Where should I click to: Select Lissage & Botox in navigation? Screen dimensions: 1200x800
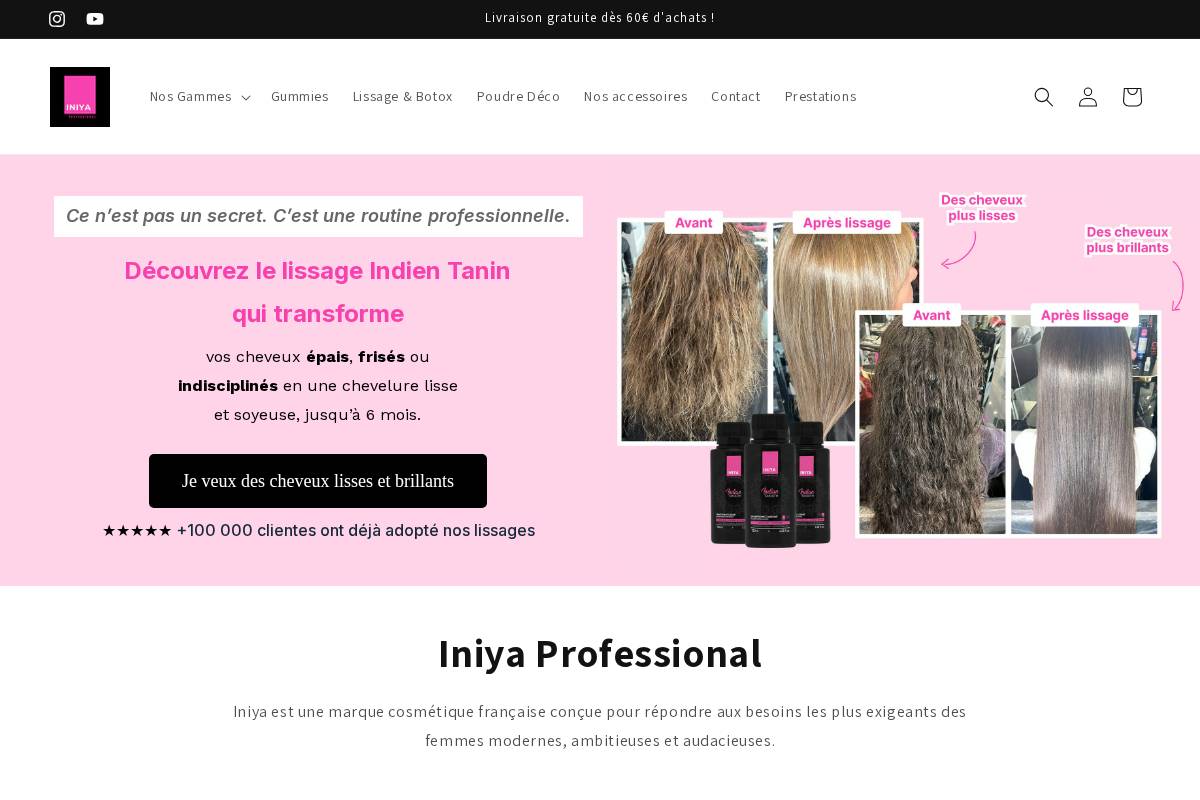[402, 96]
